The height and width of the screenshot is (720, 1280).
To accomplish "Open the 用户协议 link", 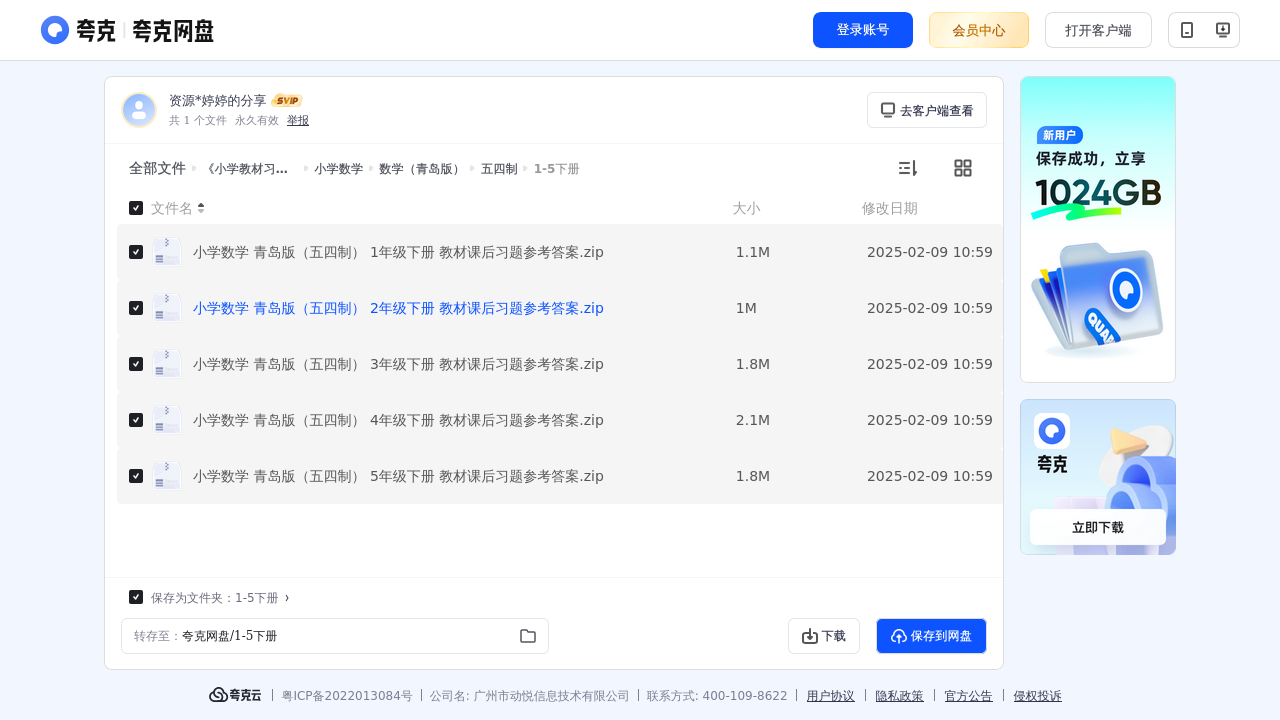I will [x=831, y=696].
